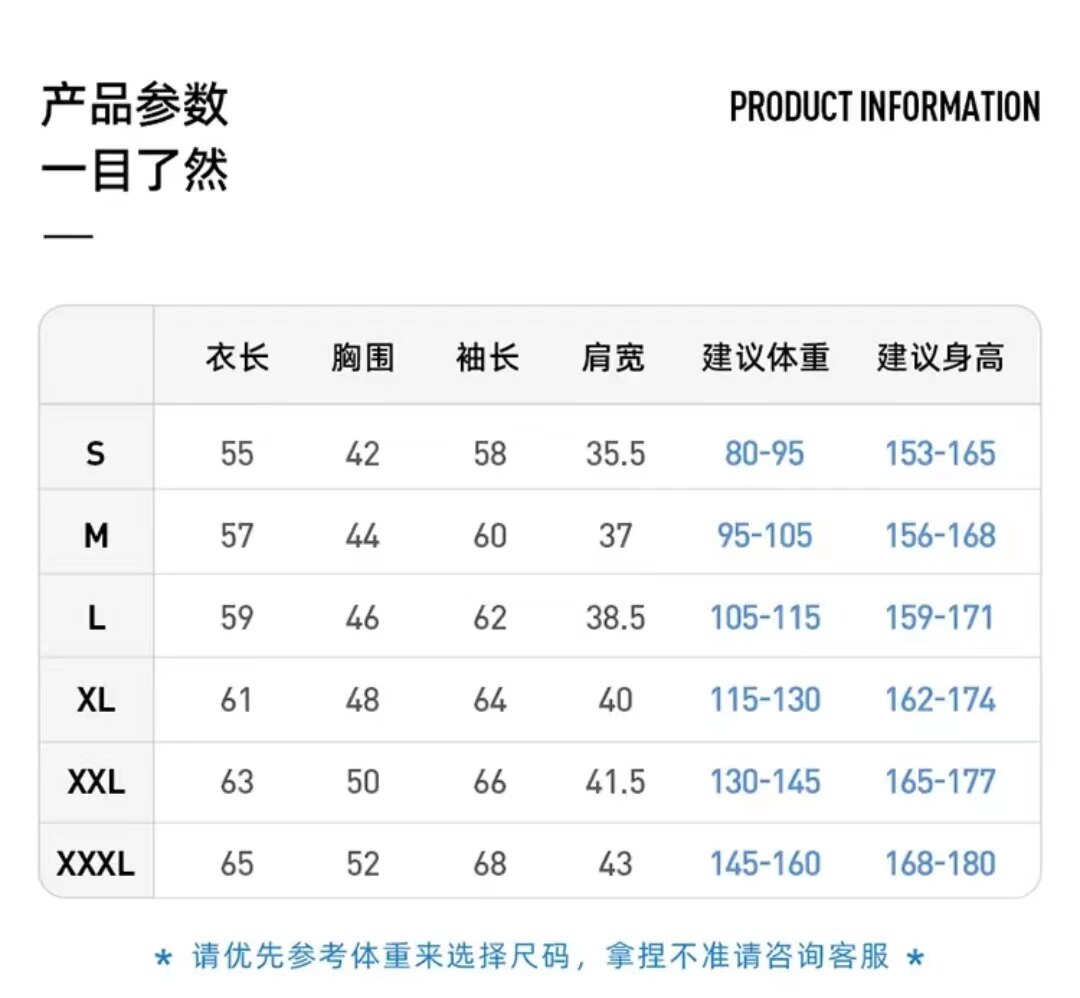The height and width of the screenshot is (998, 1080).
Task: Click sleeve value 66 in XXL row
Action: point(490,782)
